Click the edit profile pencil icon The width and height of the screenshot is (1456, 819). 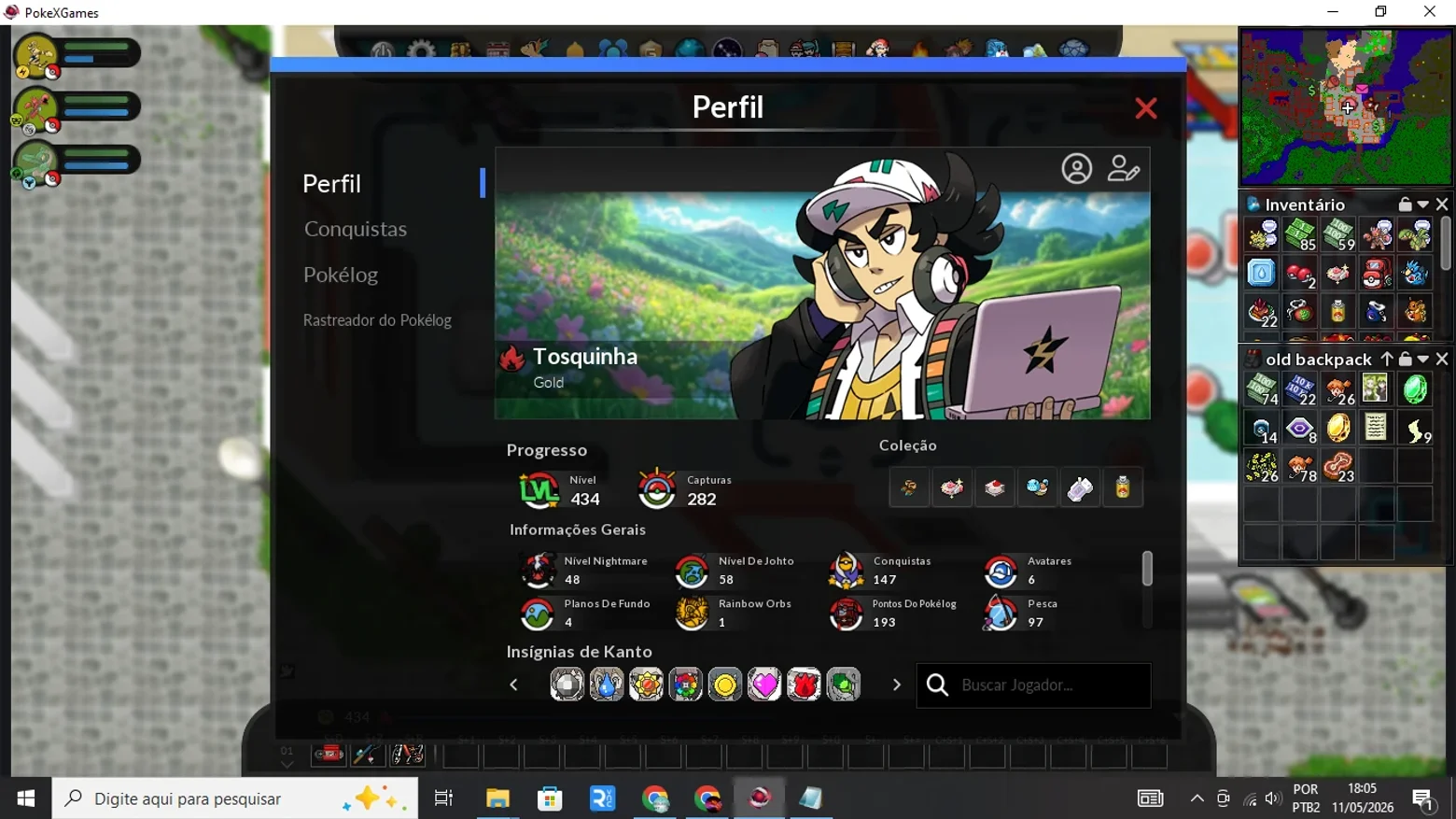click(x=1123, y=169)
